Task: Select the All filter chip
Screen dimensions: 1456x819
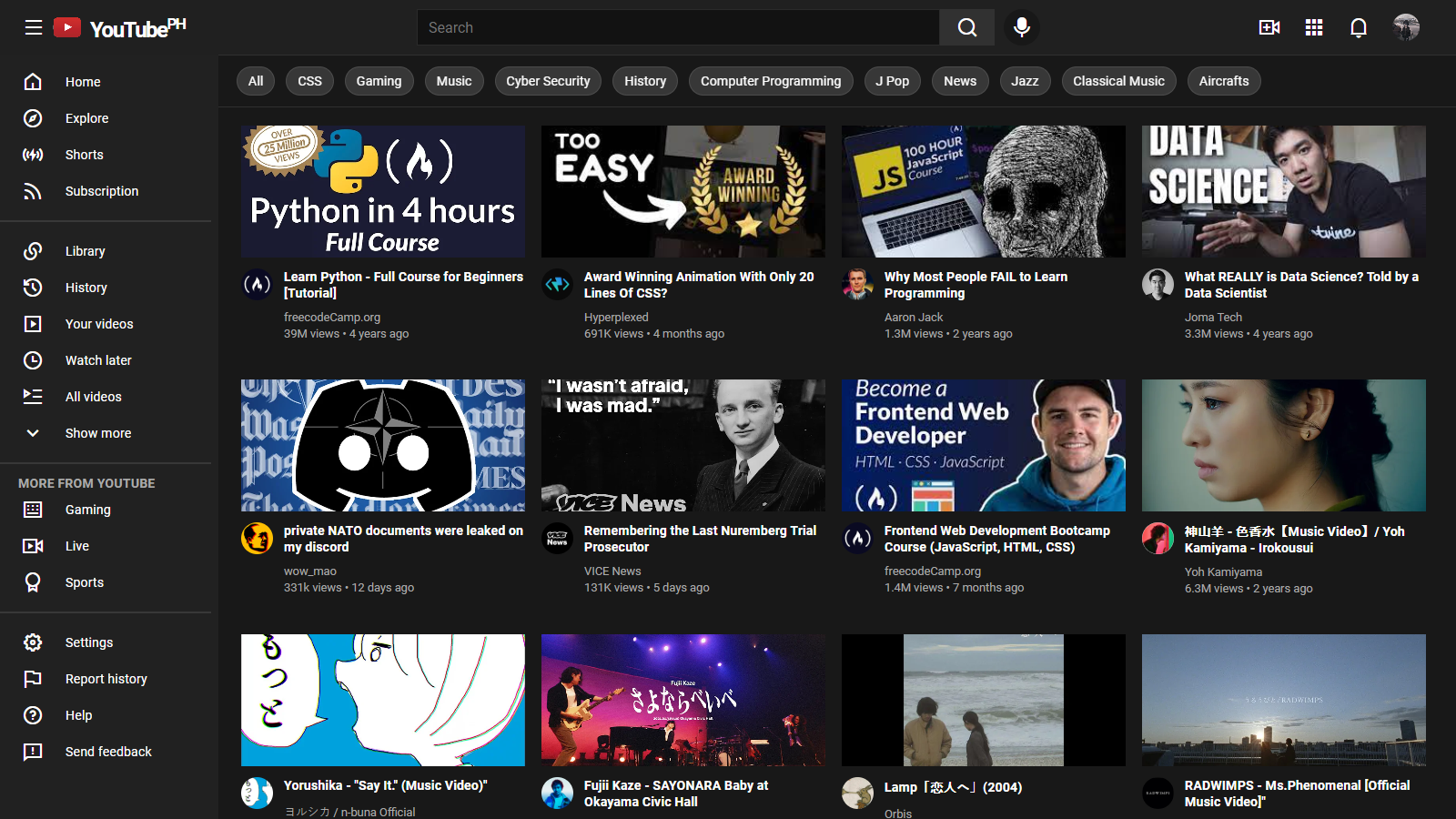Action: 256,81
